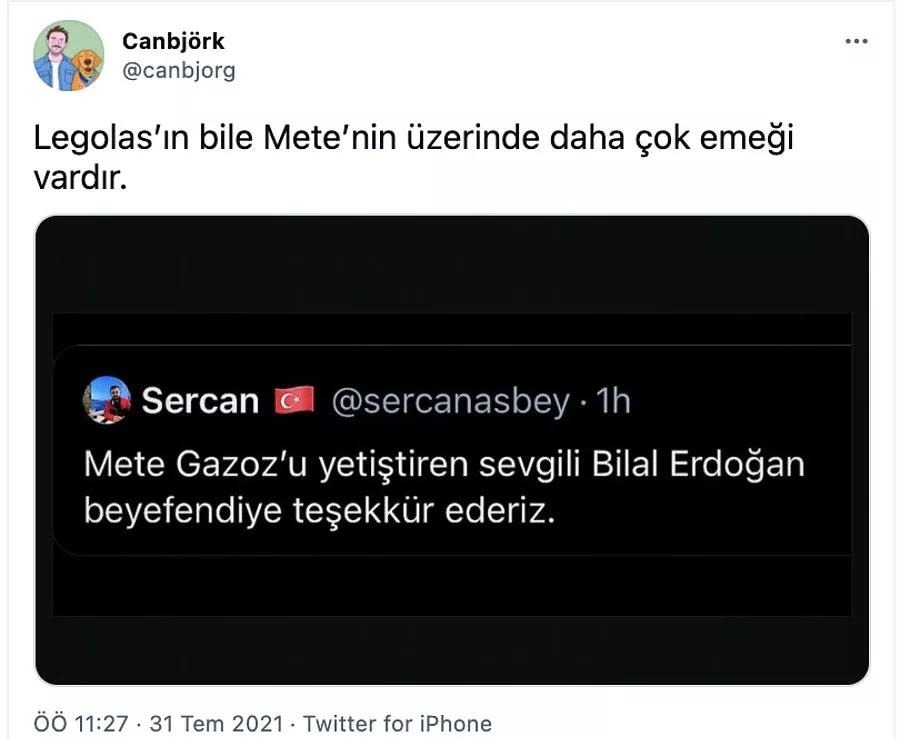Image resolution: width=899 pixels, height=739 pixels.
Task: Click the Canbjörk display name
Action: (173, 41)
